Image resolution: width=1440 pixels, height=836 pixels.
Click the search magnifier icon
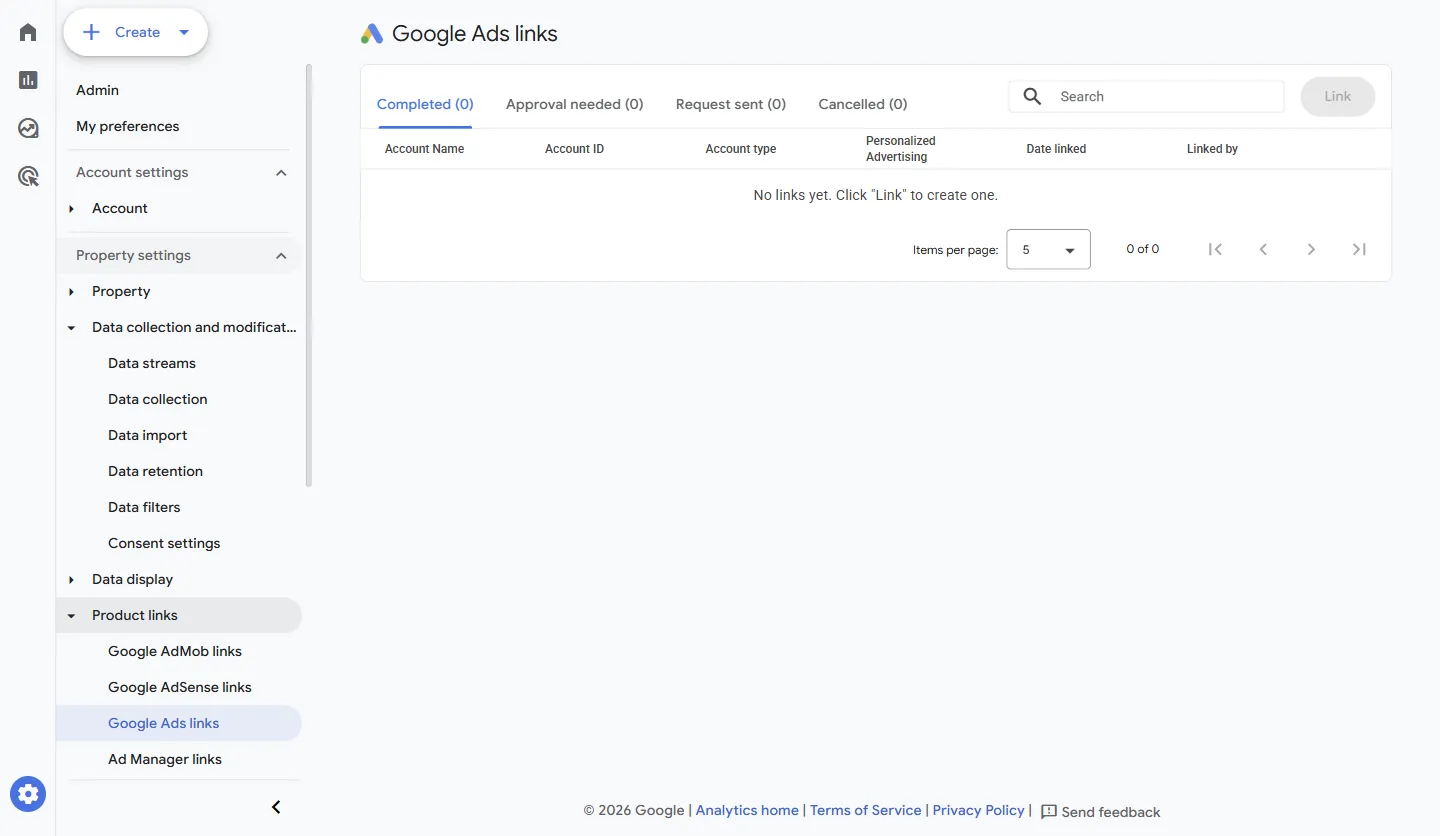coord(1033,96)
